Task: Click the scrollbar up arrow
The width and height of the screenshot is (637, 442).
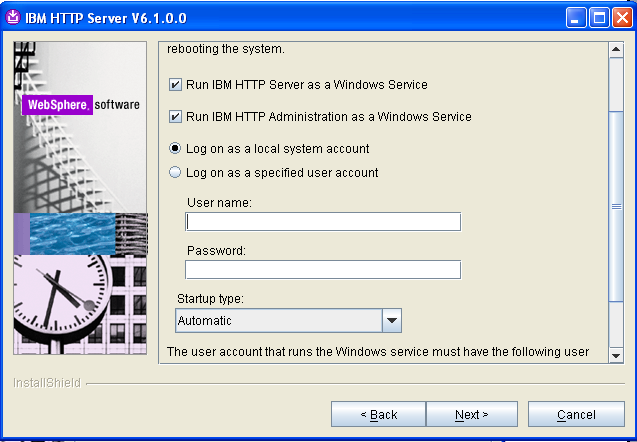Action: click(616, 50)
